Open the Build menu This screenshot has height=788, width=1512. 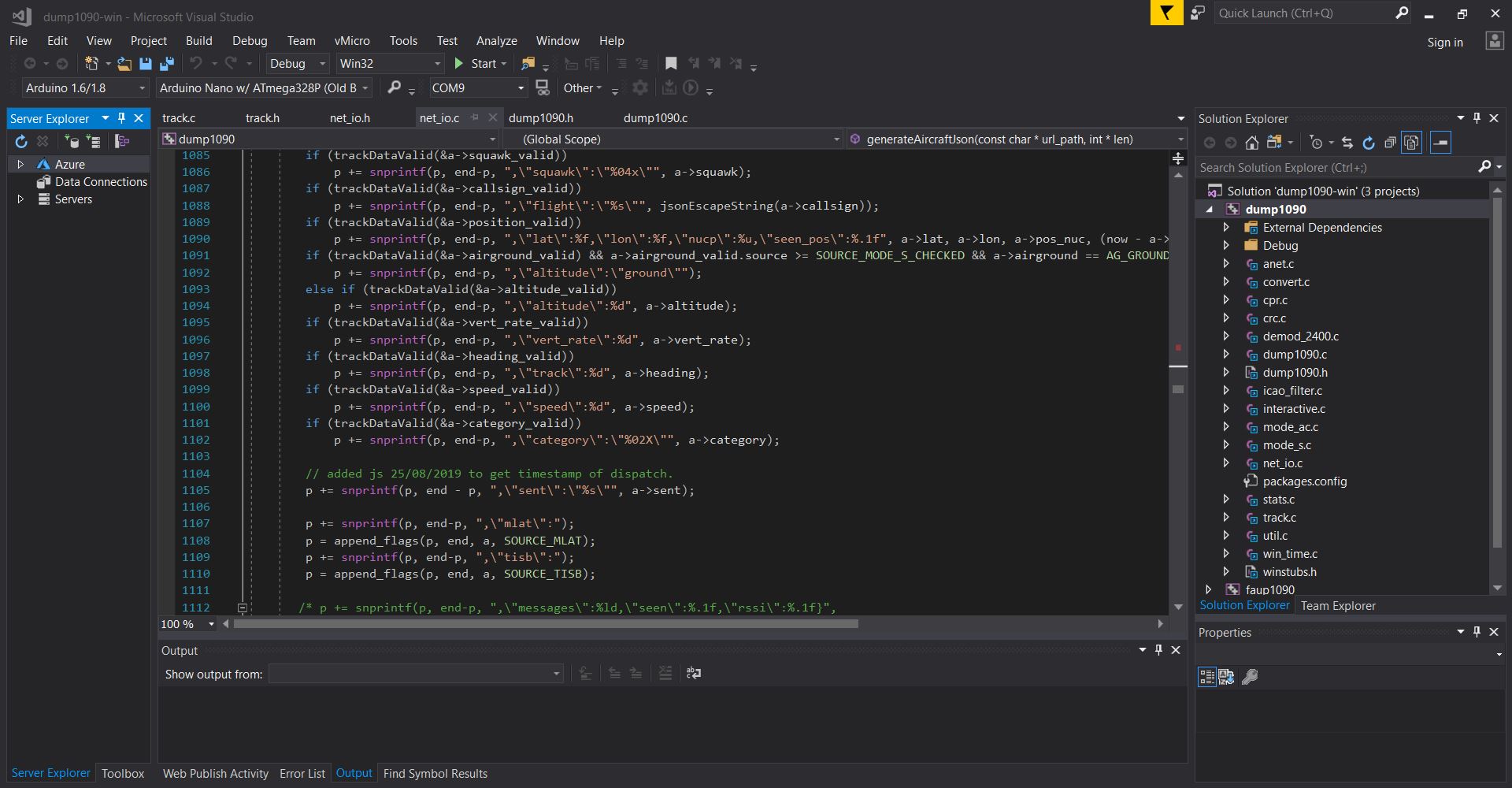pyautogui.click(x=198, y=41)
